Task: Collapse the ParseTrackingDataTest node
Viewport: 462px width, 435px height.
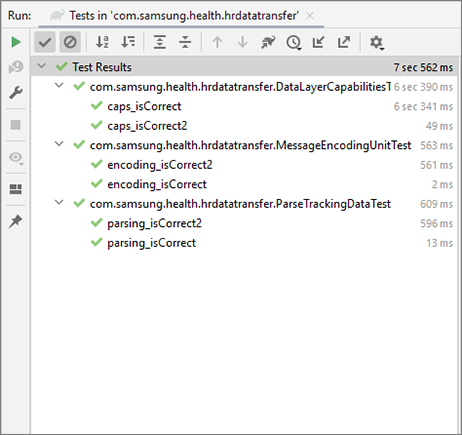Action: (x=59, y=202)
